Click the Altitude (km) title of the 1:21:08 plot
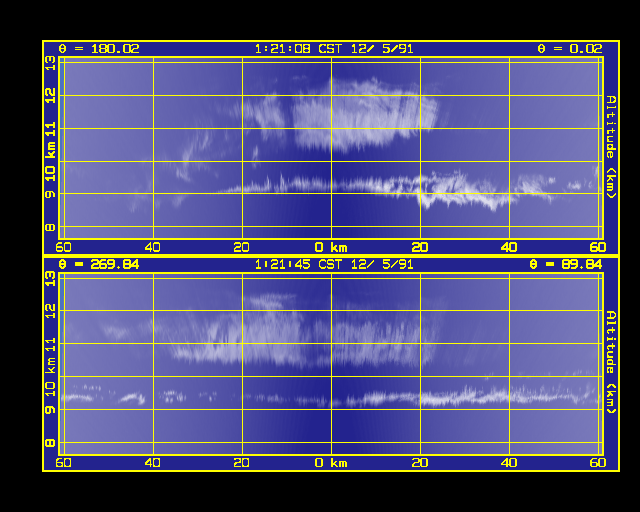The width and height of the screenshot is (640, 512). click(x=611, y=147)
